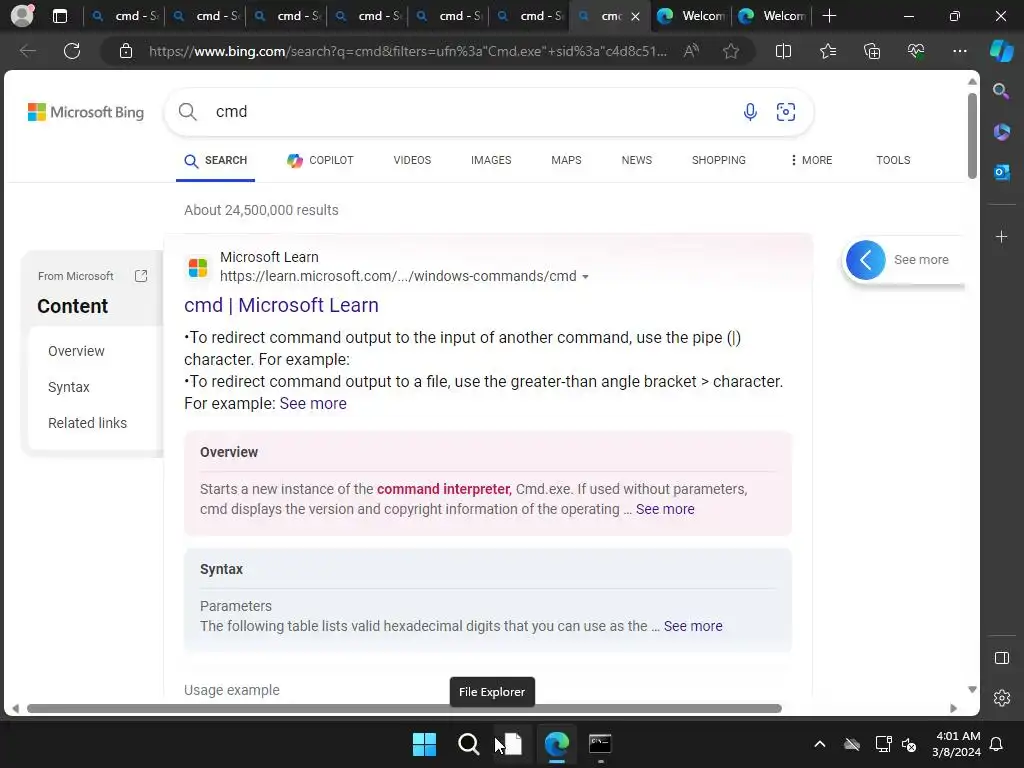Search using an image icon
This screenshot has height=768, width=1024.
coord(786,112)
